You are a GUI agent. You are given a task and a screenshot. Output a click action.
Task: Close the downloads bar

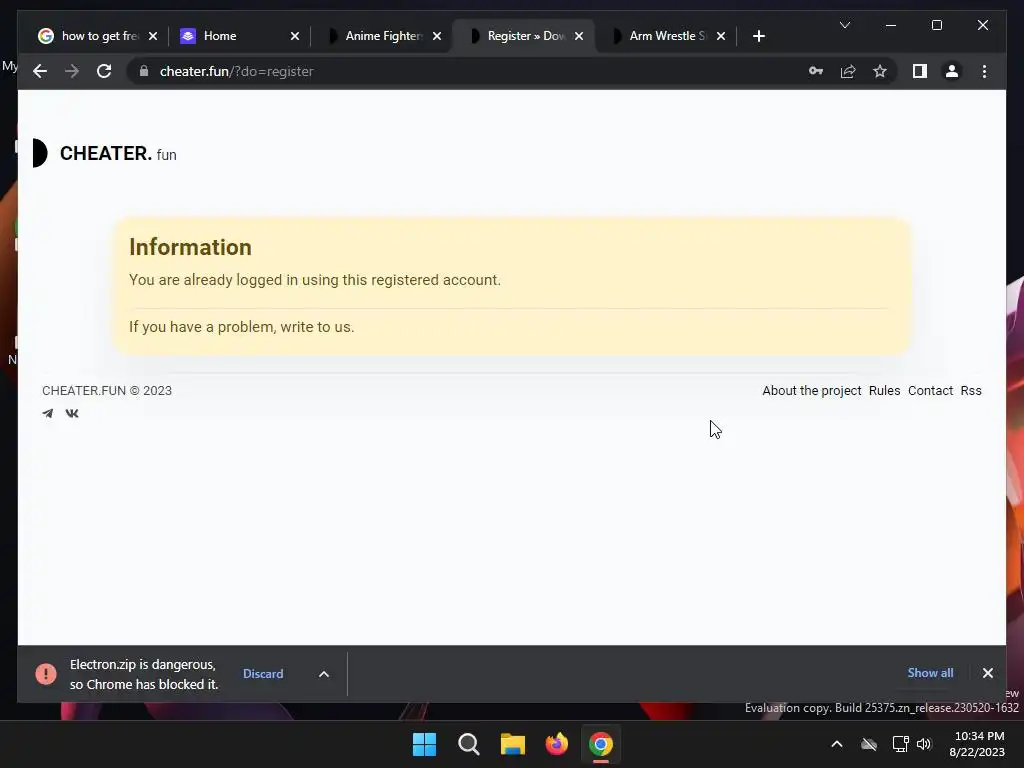(987, 673)
